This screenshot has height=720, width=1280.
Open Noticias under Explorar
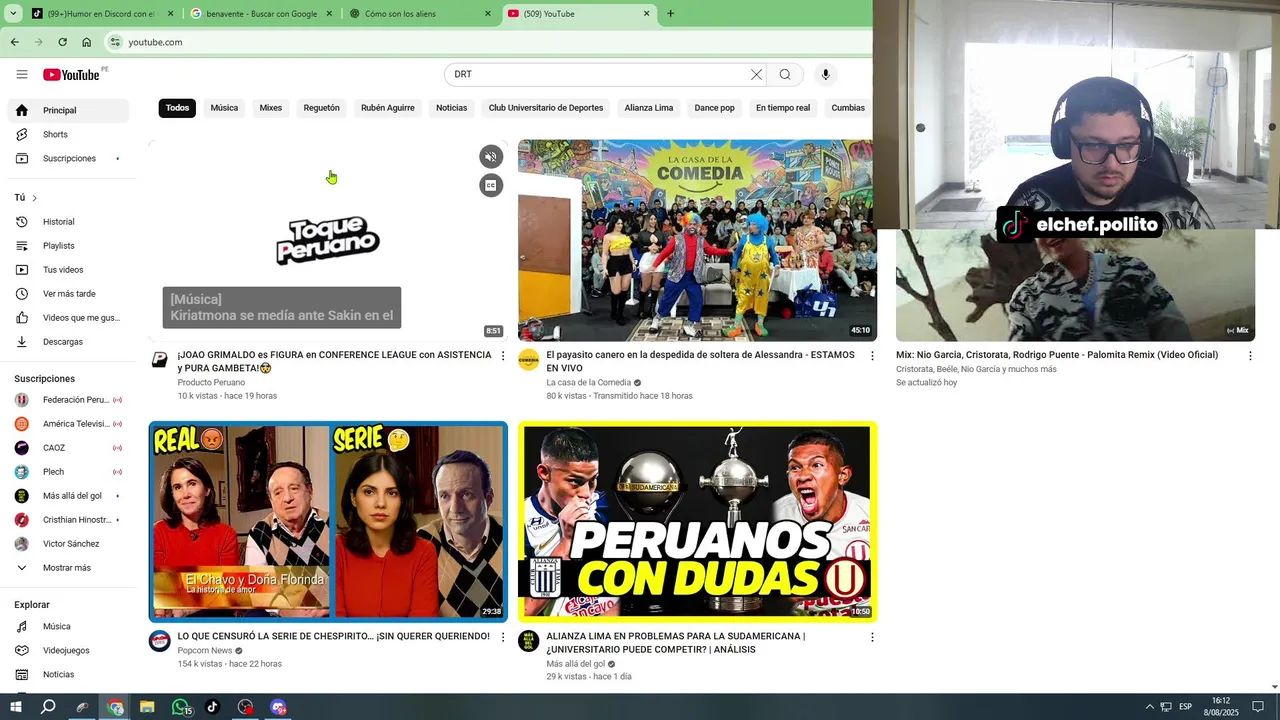pos(68,674)
